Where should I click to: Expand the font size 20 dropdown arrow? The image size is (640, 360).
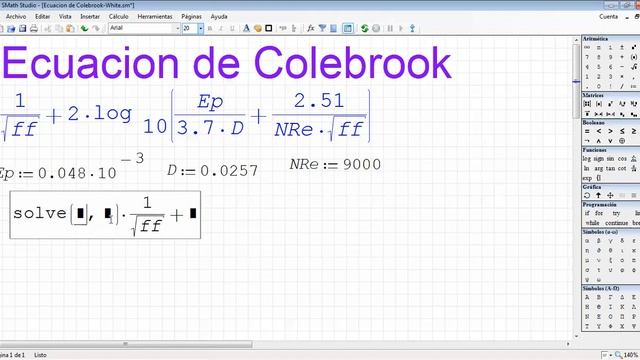tap(200, 28)
